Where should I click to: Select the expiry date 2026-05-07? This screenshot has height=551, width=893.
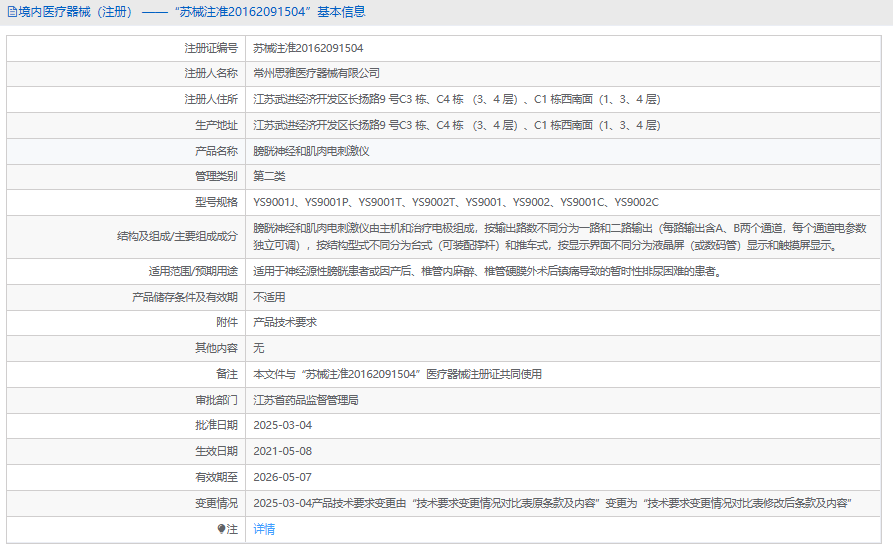point(282,477)
